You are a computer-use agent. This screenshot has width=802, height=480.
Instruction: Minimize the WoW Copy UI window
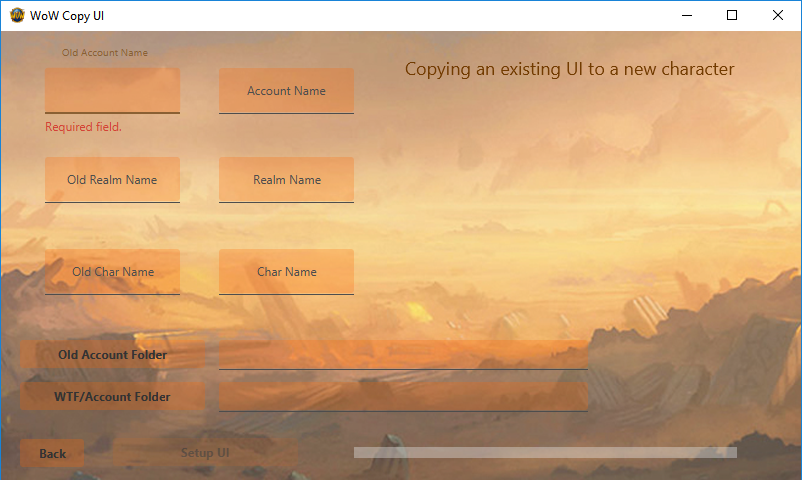point(687,15)
